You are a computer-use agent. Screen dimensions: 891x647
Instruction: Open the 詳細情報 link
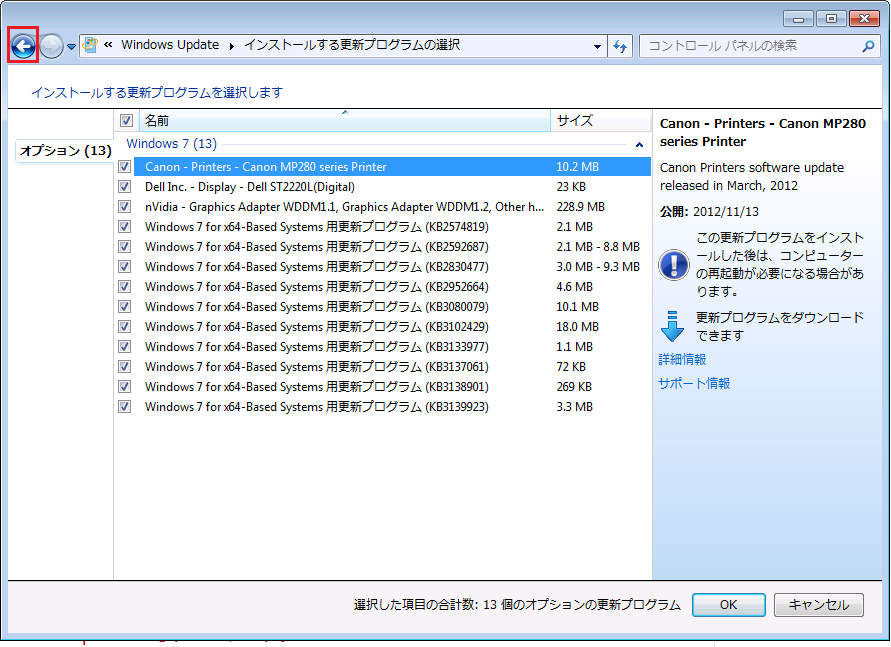pos(682,360)
